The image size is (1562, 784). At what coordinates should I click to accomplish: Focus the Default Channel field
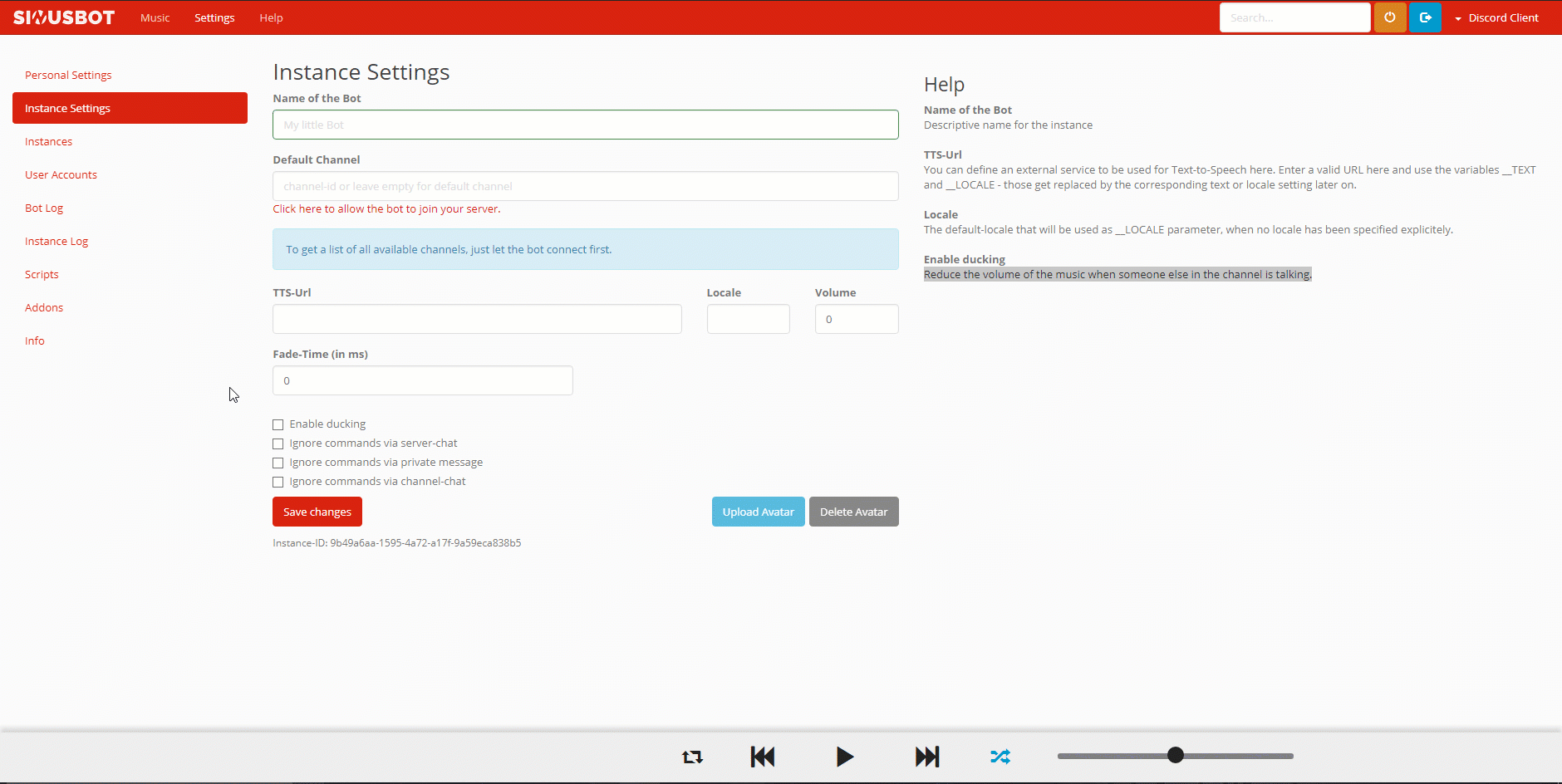click(x=586, y=186)
